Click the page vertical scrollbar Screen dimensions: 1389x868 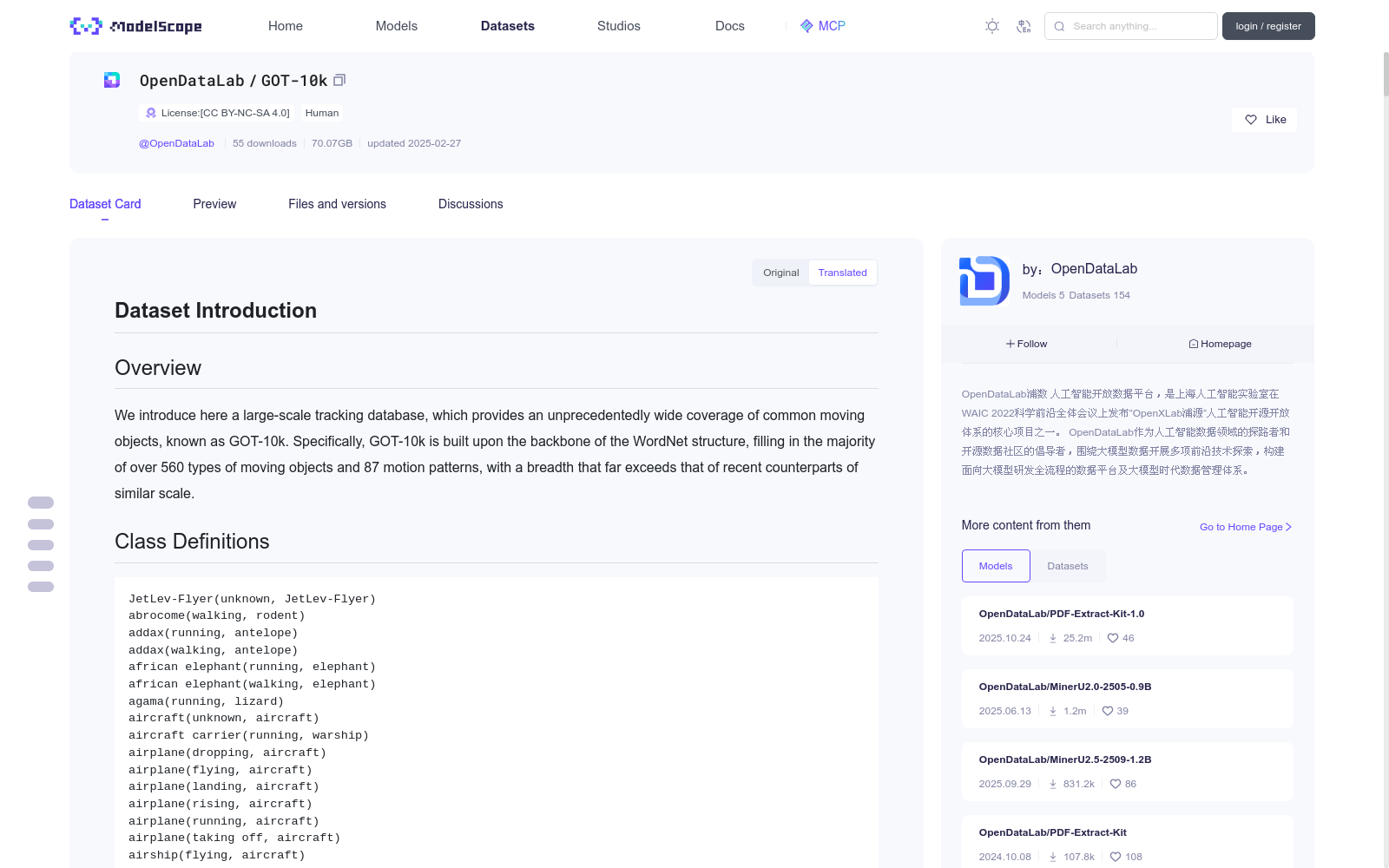(x=1386, y=74)
